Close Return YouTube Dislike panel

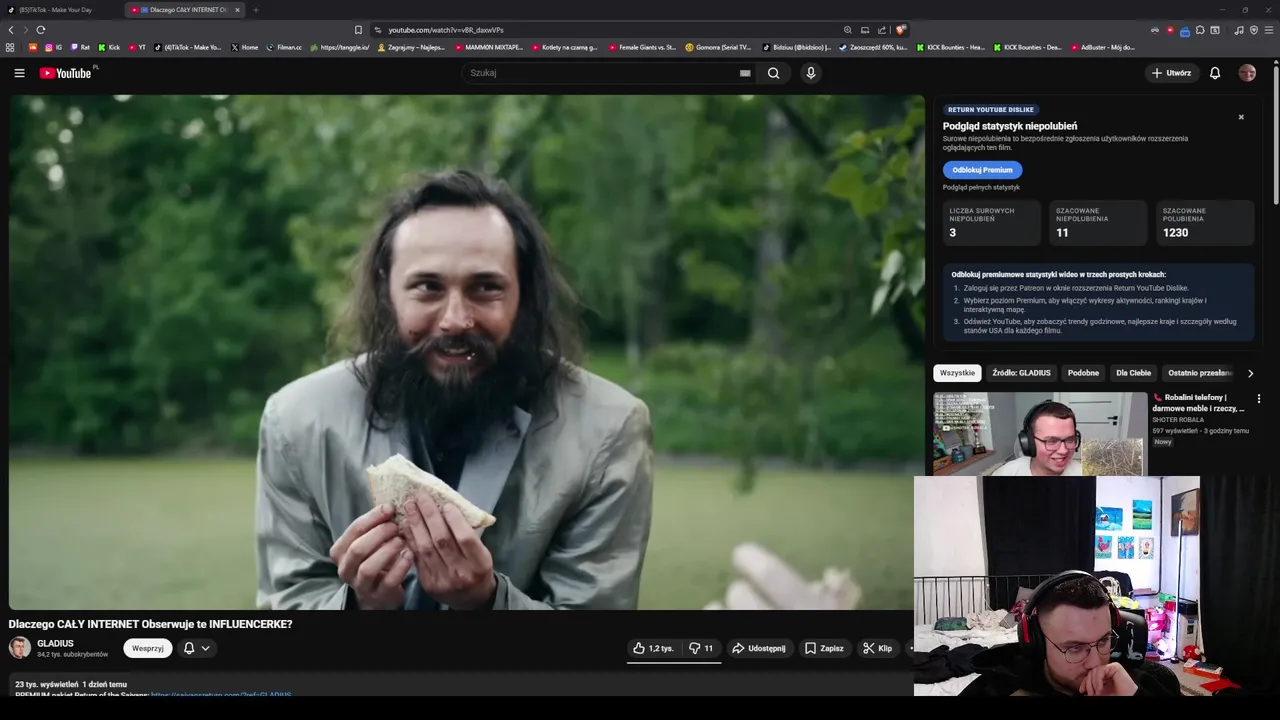point(1241,117)
